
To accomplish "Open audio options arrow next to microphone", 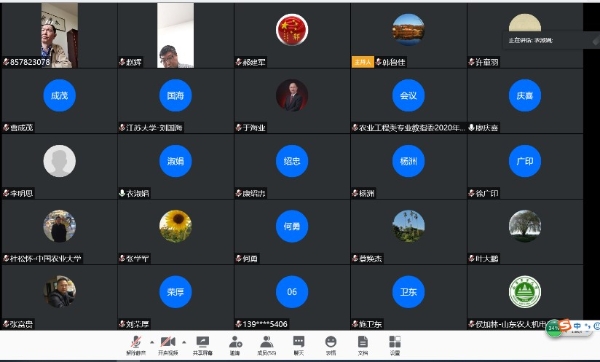I will (x=152, y=342).
